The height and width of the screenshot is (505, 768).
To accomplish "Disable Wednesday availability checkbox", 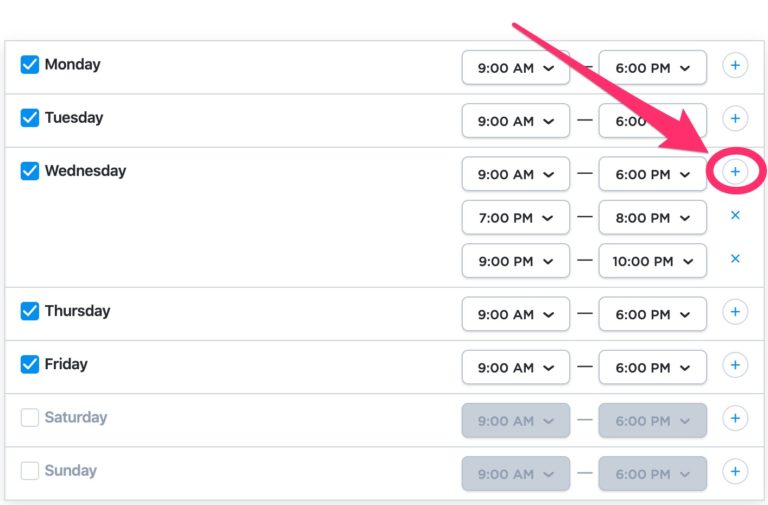I will coord(30,171).
